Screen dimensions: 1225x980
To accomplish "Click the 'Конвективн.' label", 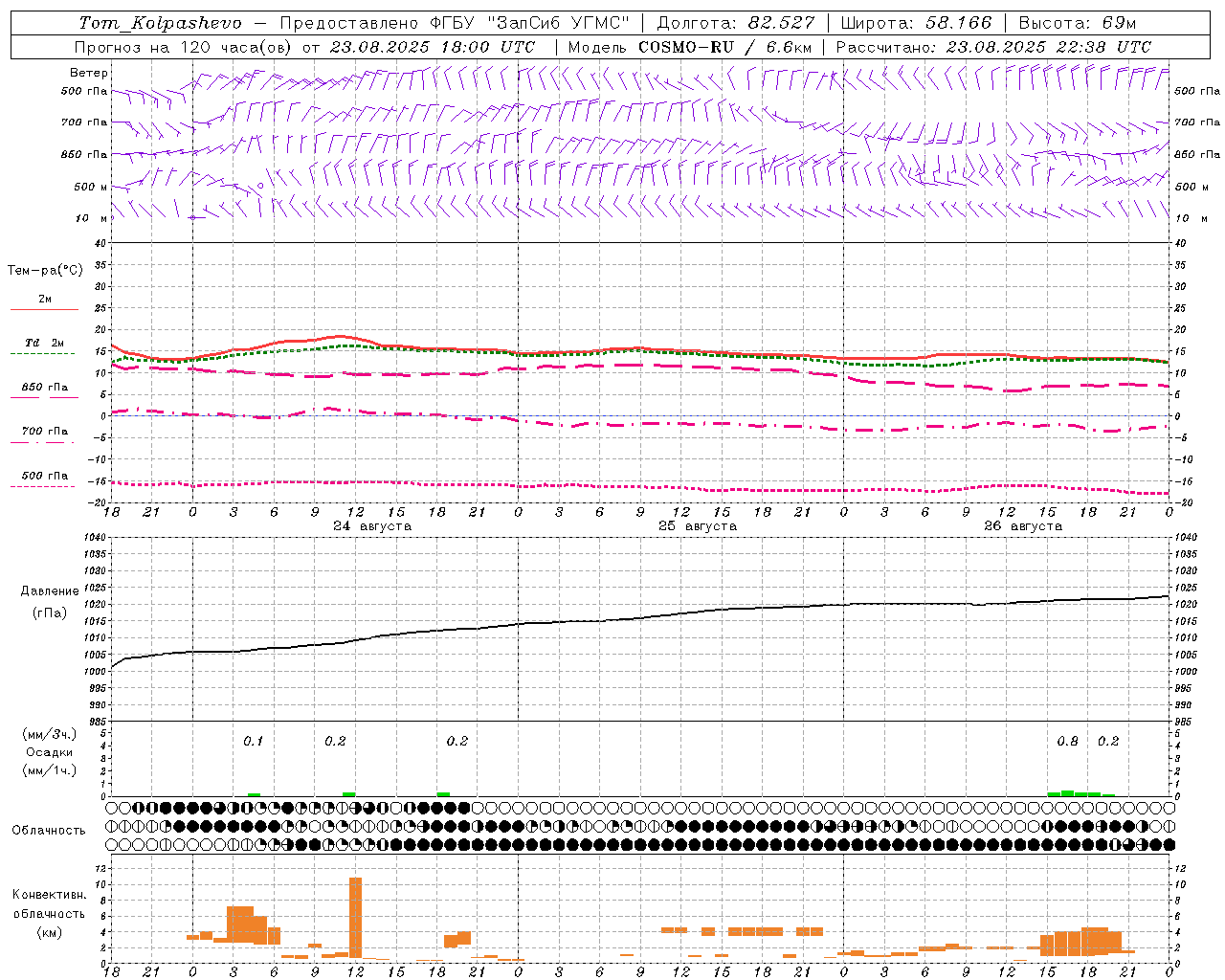I will click(x=49, y=895).
